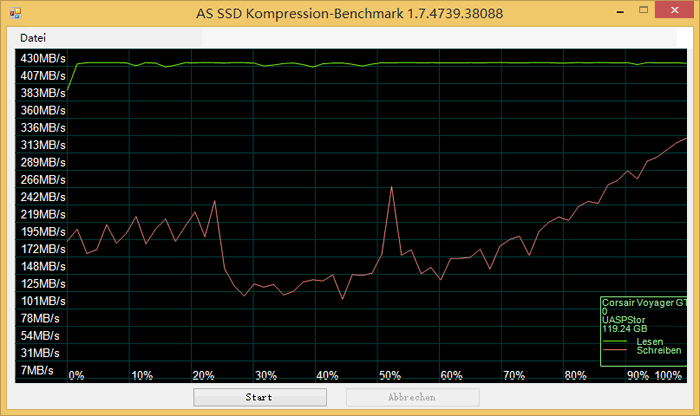Click the 119.24 GB capacity text
This screenshot has width=700, height=416.
[x=624, y=328]
